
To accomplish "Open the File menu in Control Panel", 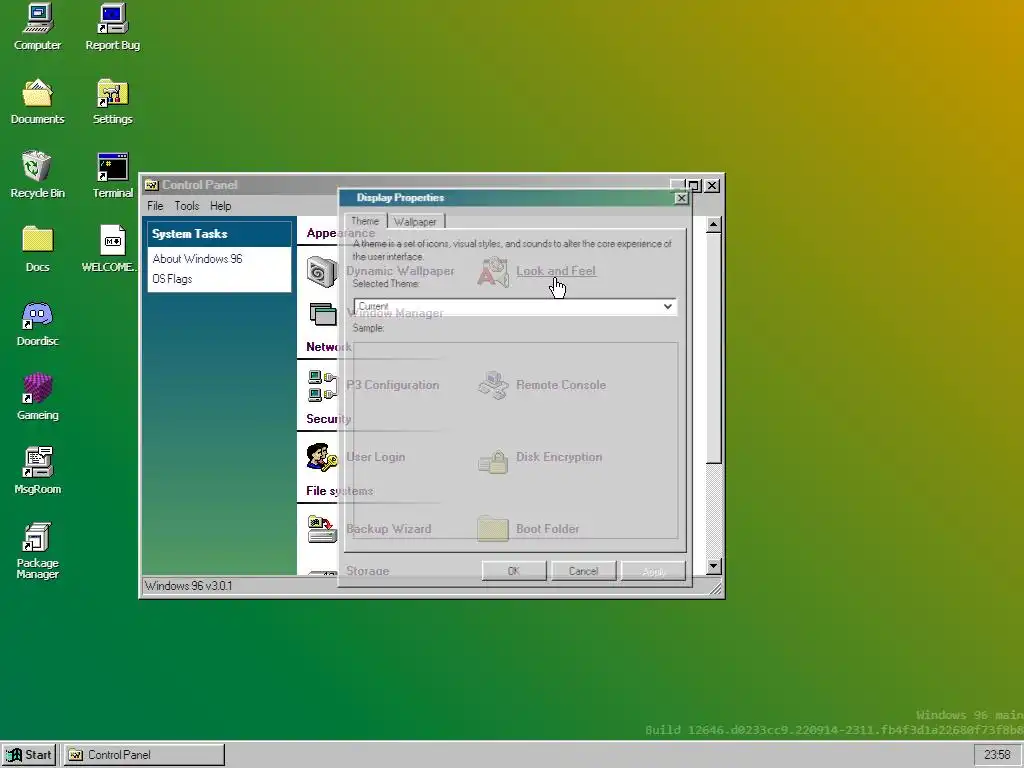I will click(x=155, y=206).
